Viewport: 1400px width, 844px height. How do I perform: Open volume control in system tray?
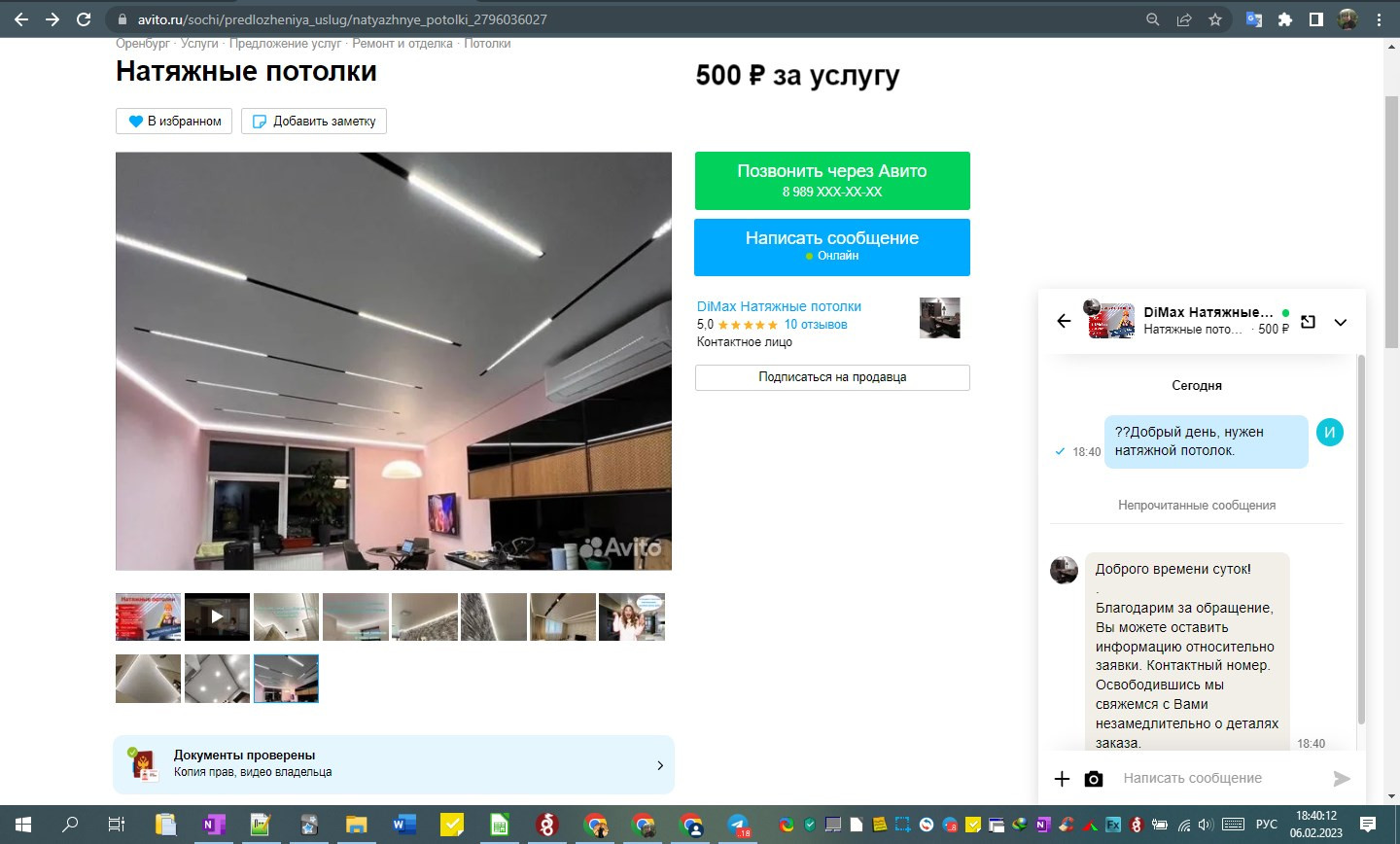pos(1206,825)
